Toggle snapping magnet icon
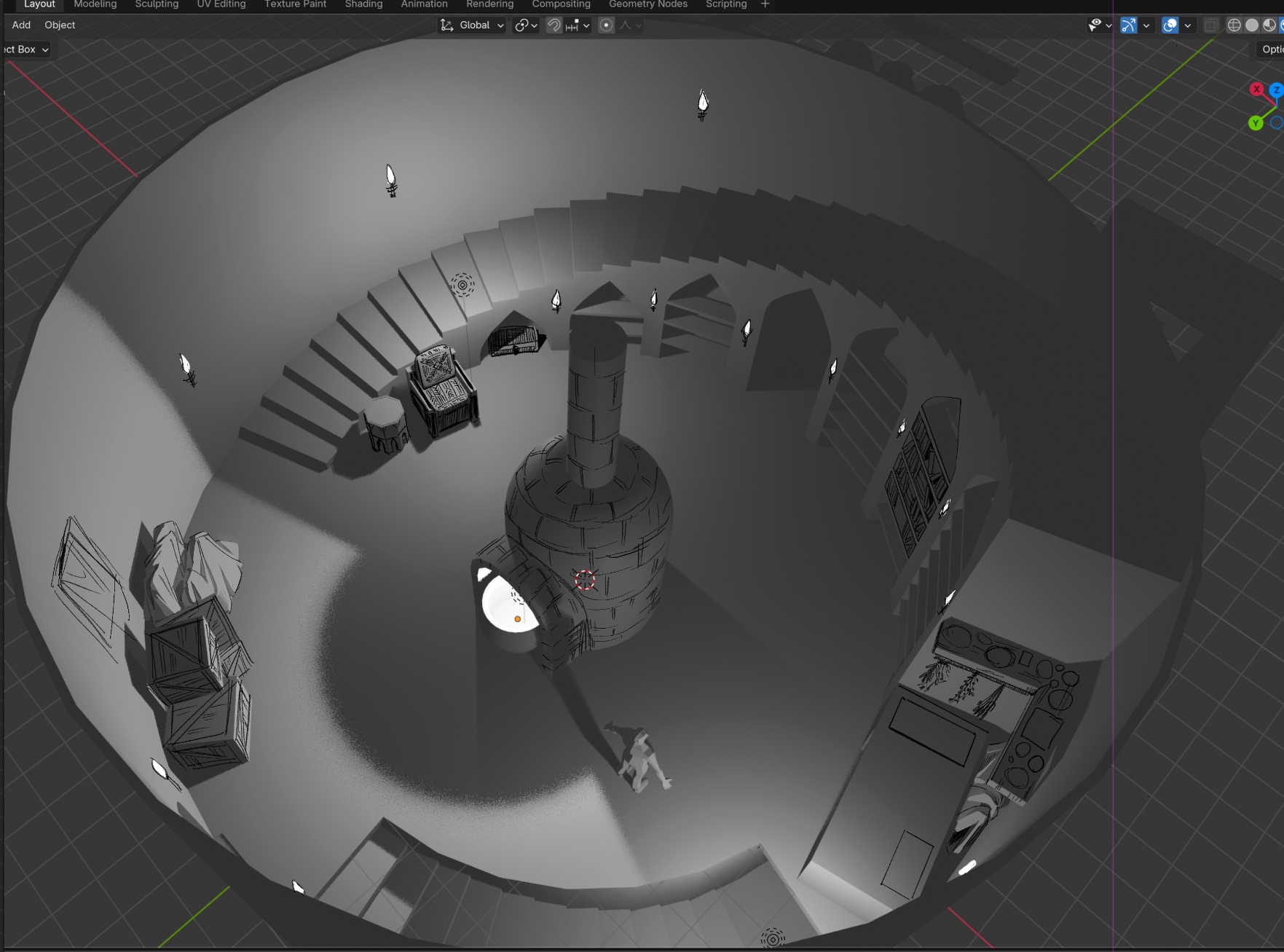This screenshot has height=952, width=1284. click(554, 25)
